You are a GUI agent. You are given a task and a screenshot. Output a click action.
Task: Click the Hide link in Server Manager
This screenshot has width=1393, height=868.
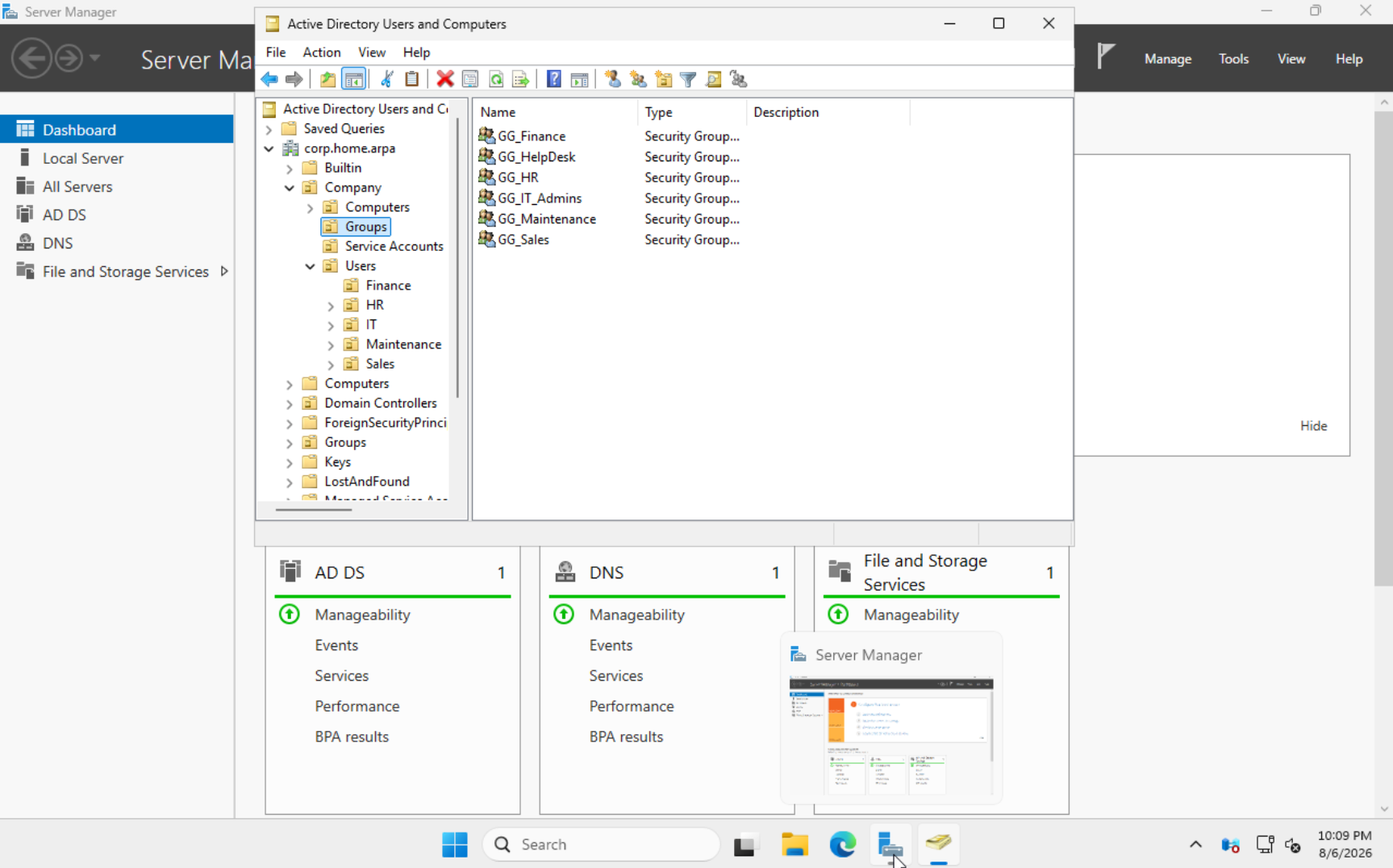(1313, 426)
